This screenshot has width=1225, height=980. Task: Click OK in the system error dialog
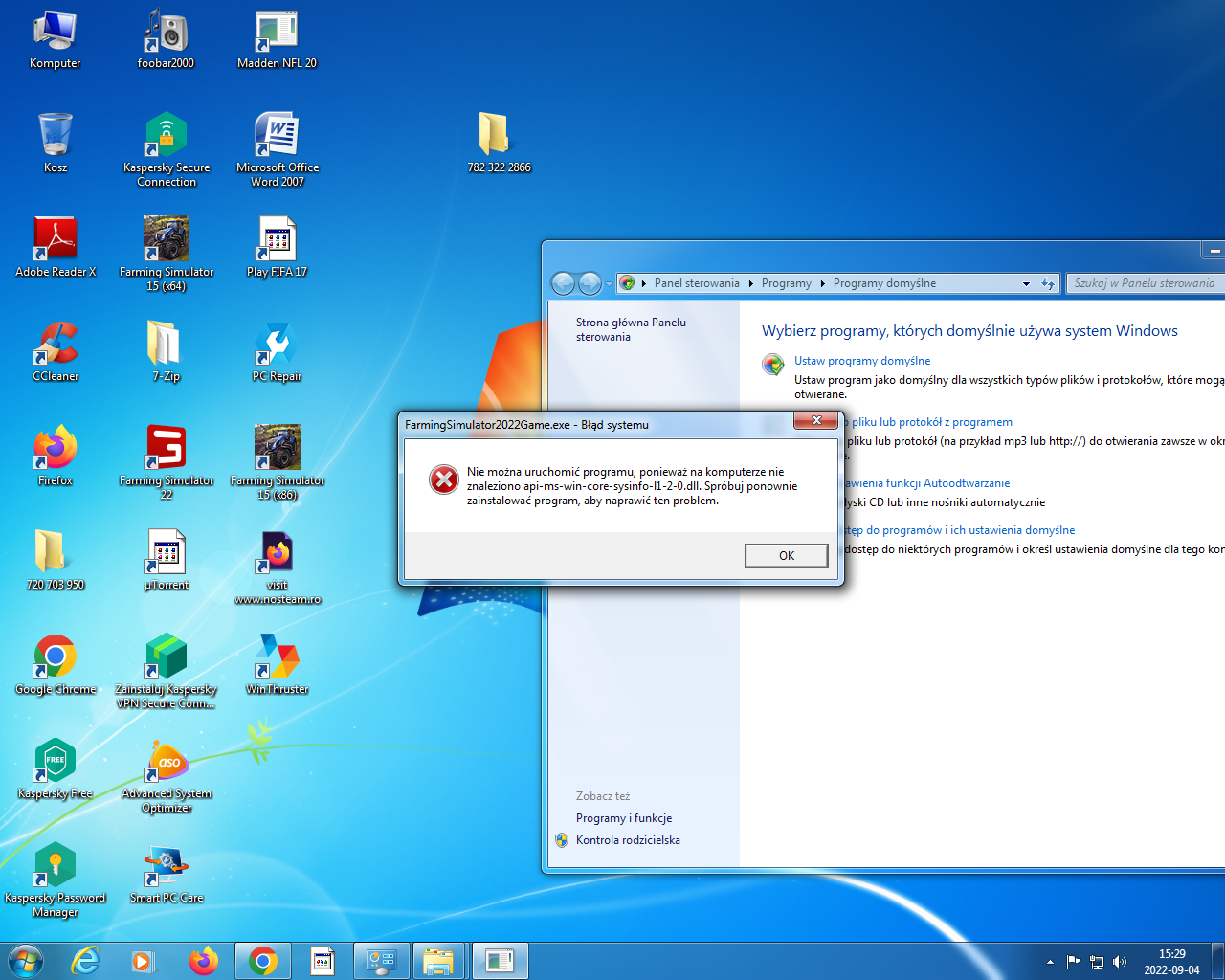pyautogui.click(x=786, y=555)
